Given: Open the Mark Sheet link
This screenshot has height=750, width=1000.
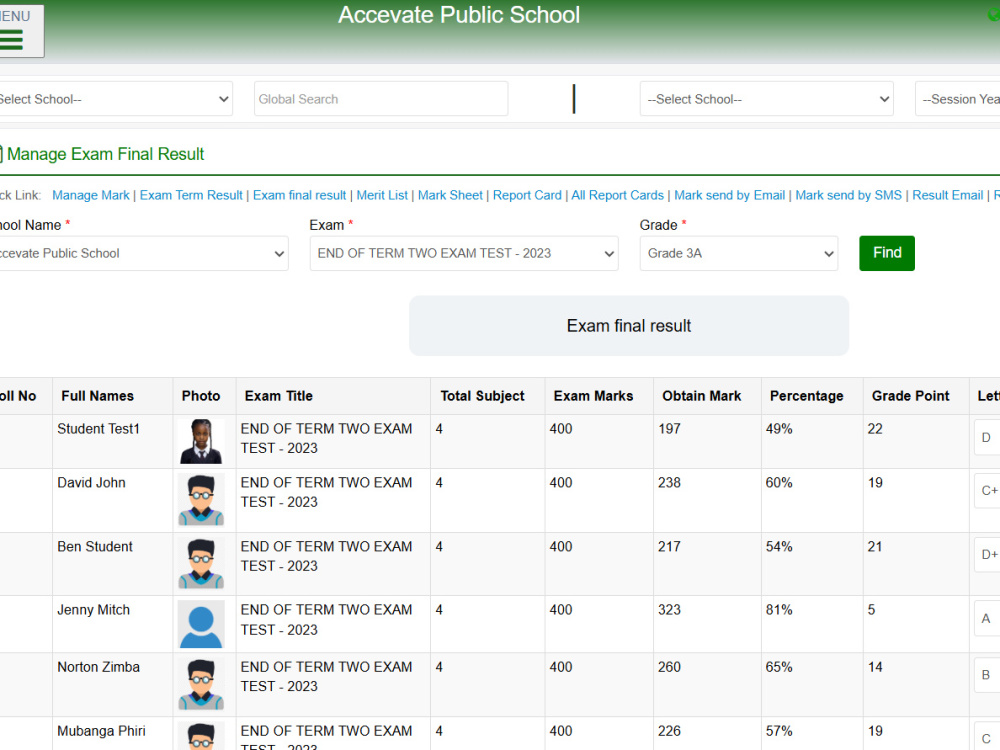Looking at the screenshot, I should [x=450, y=195].
